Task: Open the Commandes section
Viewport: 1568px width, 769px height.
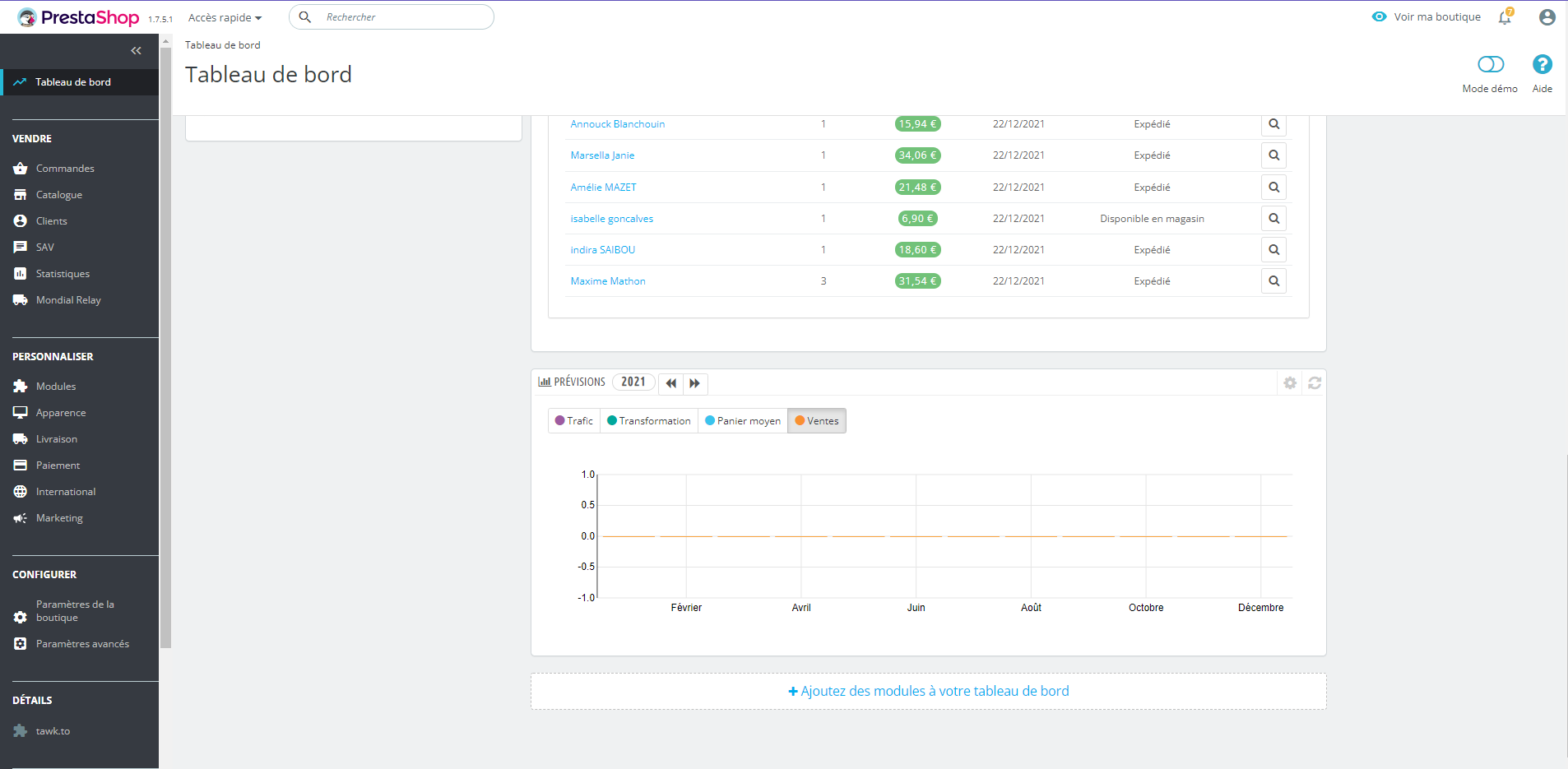Action: click(x=65, y=168)
